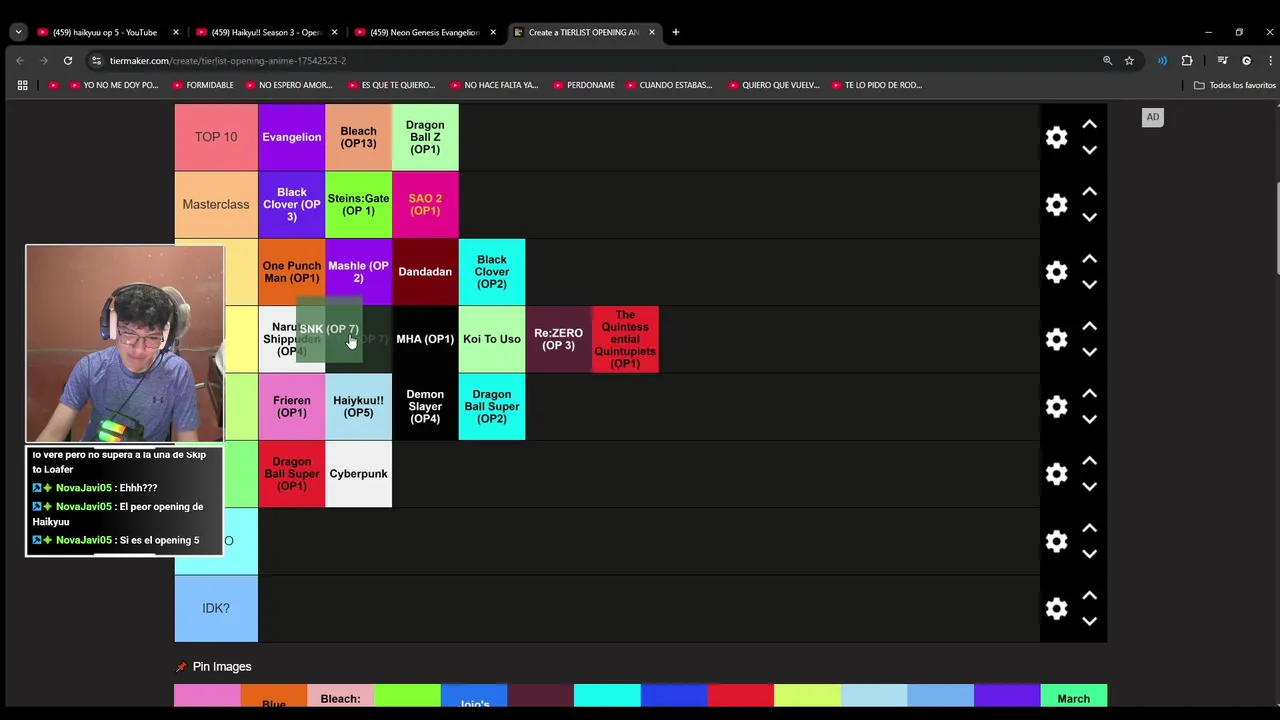This screenshot has width=1280, height=720.
Task: Select the Black Clover (OP2) tile
Action: [492, 272]
